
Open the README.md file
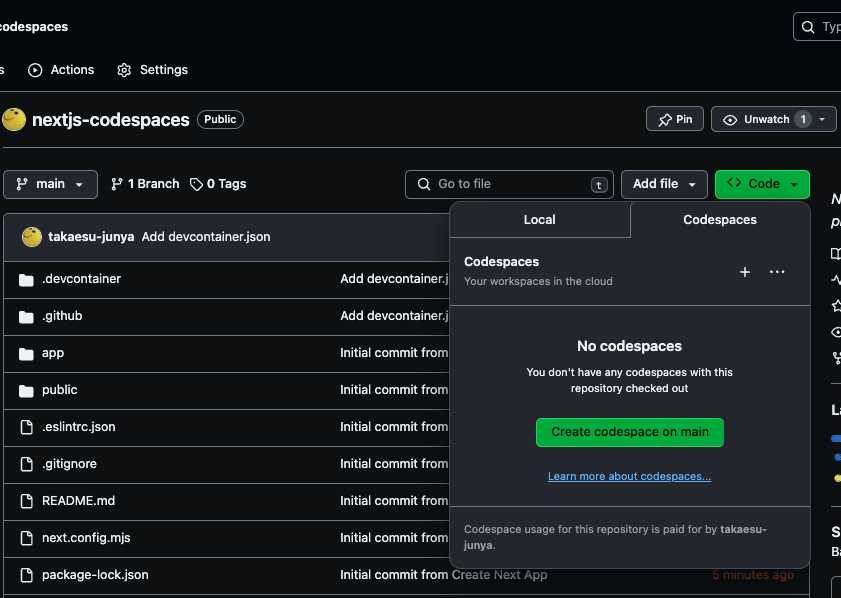tap(78, 501)
